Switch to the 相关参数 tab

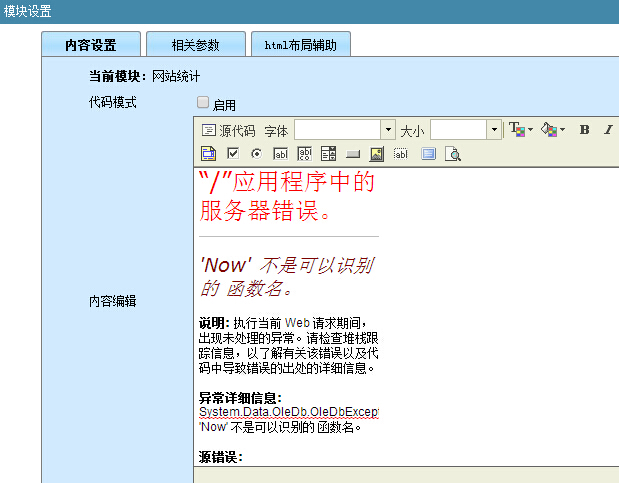(x=195, y=45)
